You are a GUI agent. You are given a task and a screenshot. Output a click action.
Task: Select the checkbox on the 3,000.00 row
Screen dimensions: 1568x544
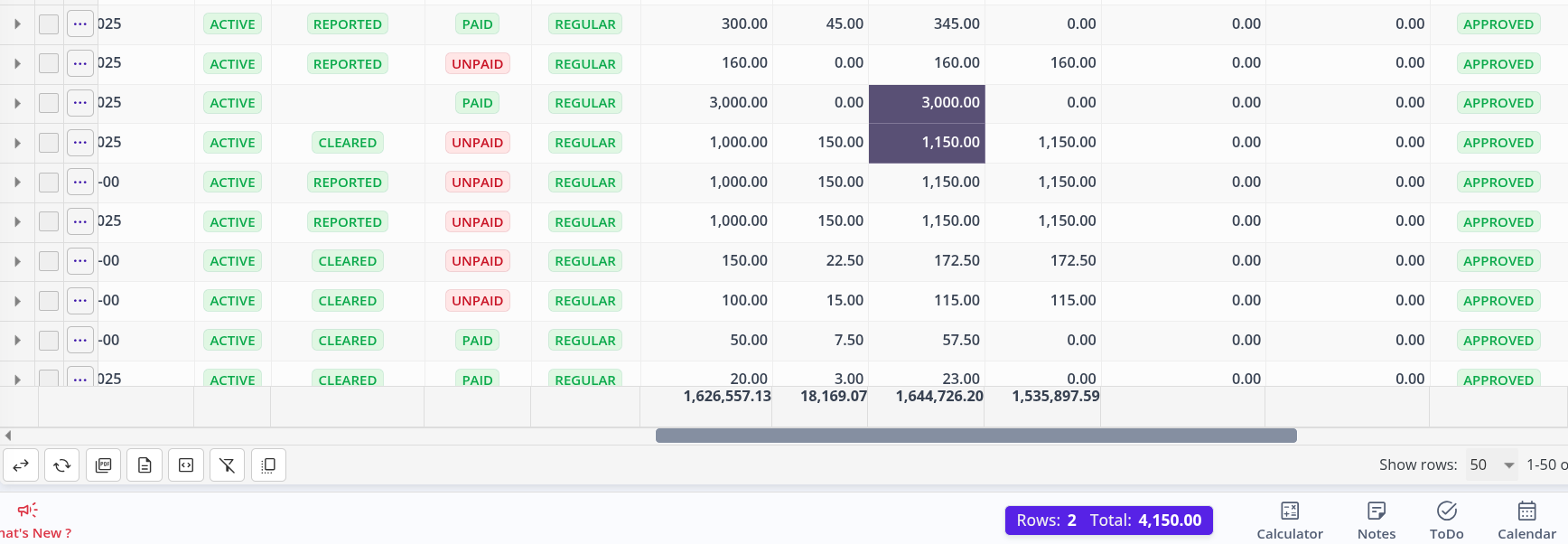point(49,103)
